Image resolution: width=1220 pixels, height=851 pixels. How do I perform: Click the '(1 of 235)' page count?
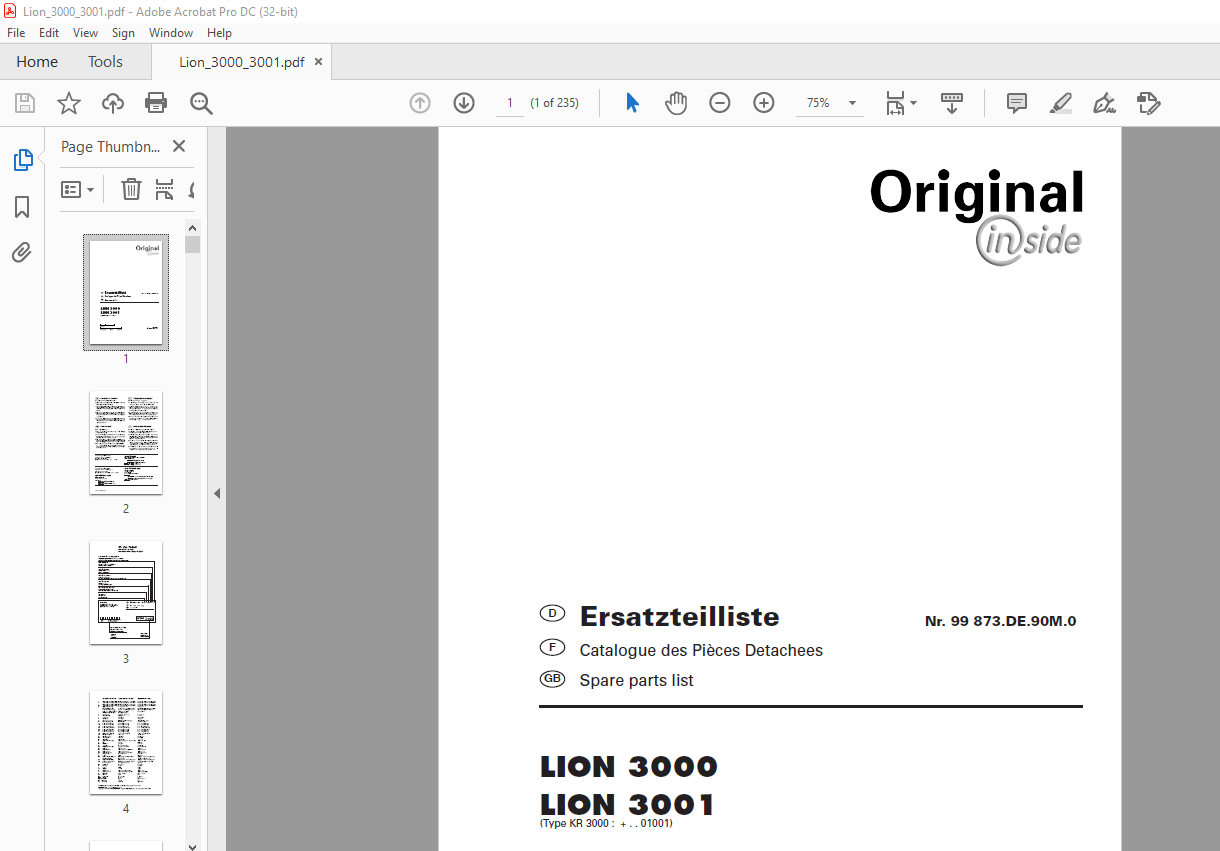554,103
